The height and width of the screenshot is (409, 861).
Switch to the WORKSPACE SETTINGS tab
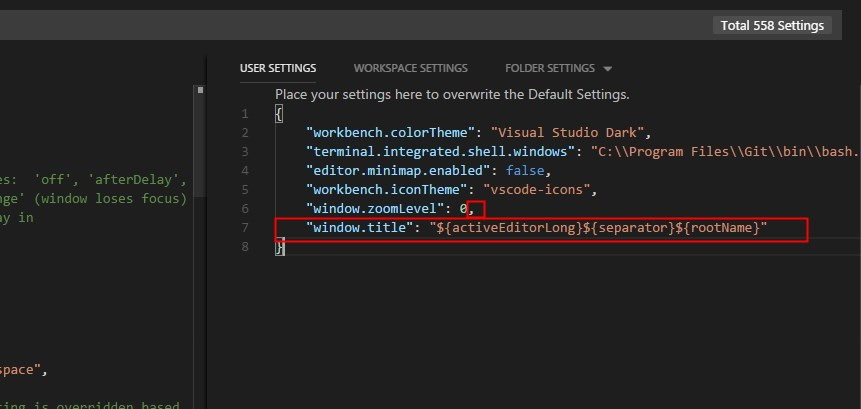[x=411, y=69]
